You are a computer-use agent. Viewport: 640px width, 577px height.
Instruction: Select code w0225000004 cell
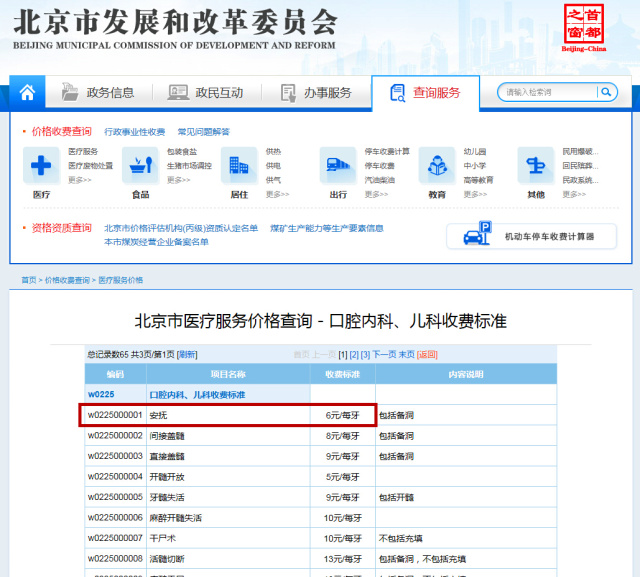[115, 477]
